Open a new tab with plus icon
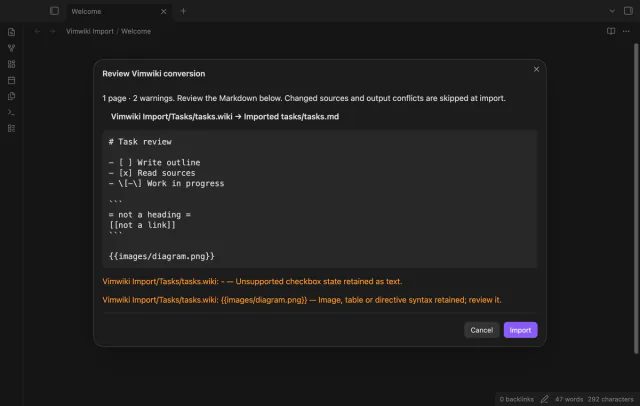 click(183, 11)
